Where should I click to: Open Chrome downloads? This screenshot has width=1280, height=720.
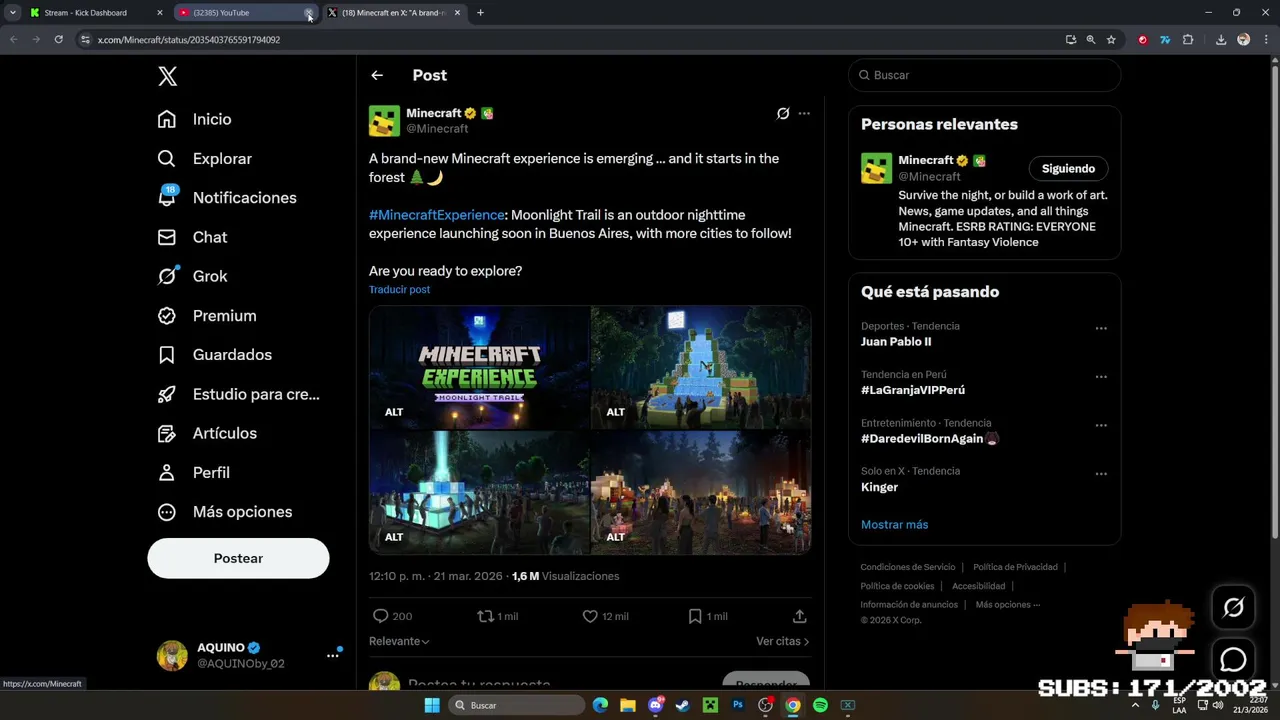[x=1221, y=40]
